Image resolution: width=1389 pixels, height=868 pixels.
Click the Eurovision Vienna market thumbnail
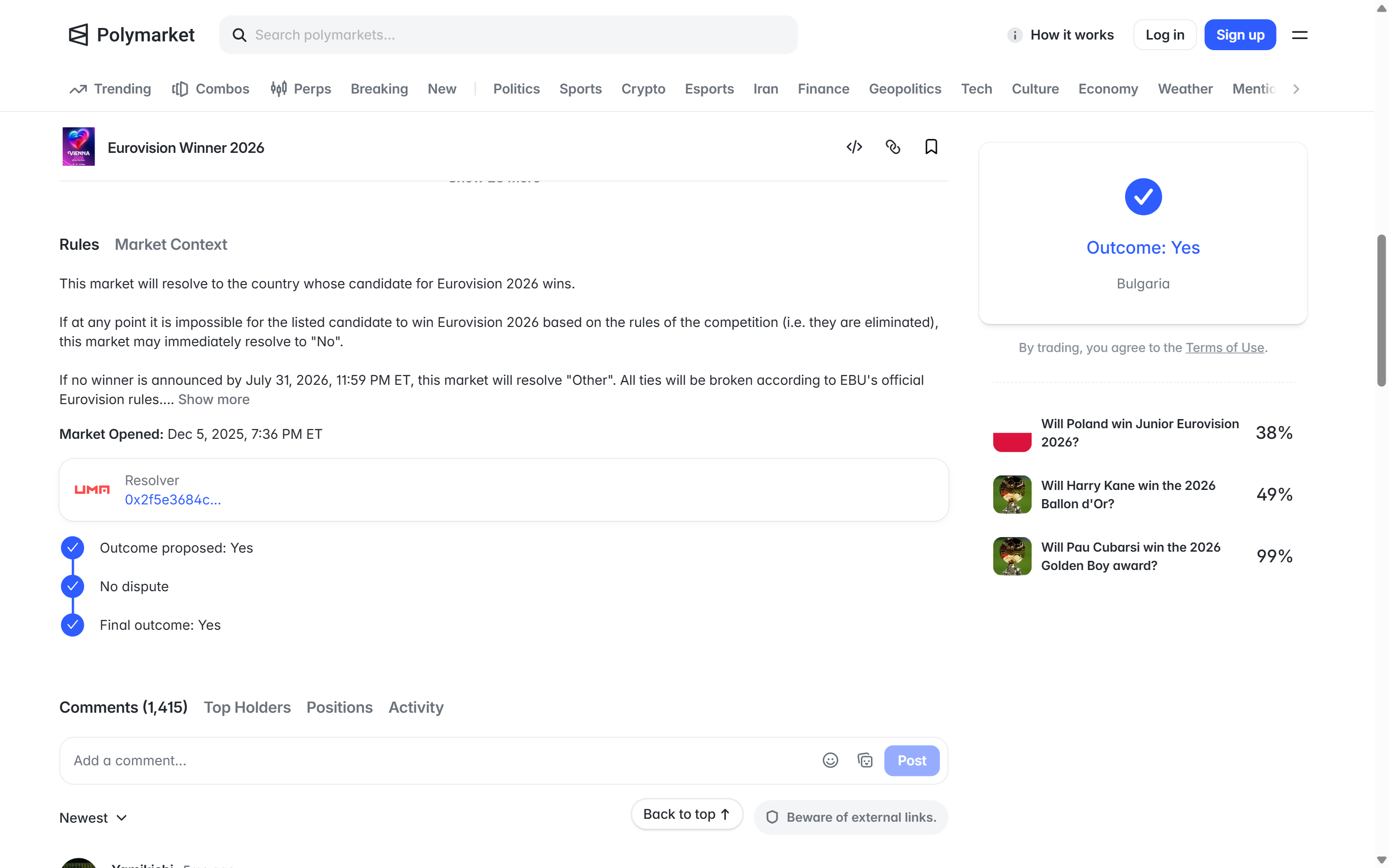tap(79, 147)
